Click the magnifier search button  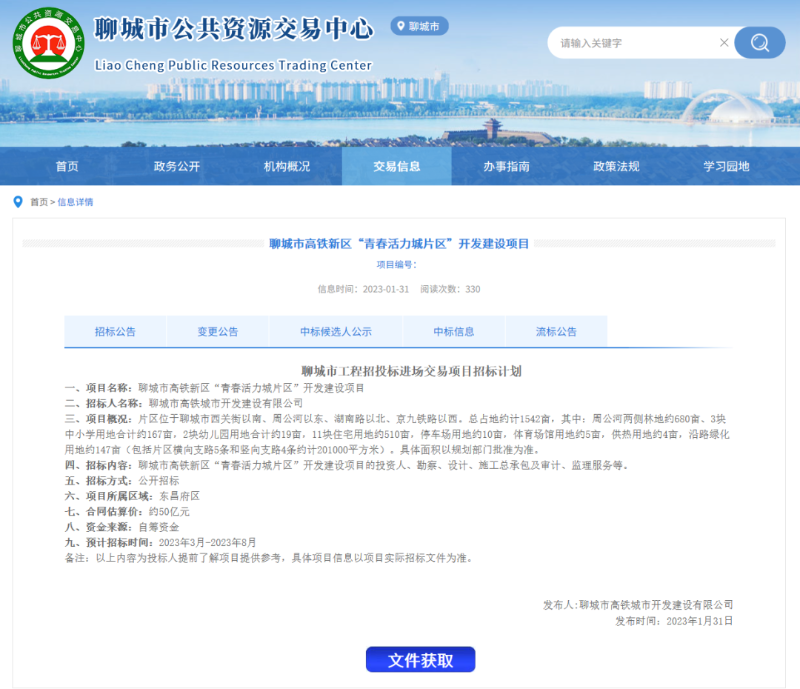pos(759,43)
